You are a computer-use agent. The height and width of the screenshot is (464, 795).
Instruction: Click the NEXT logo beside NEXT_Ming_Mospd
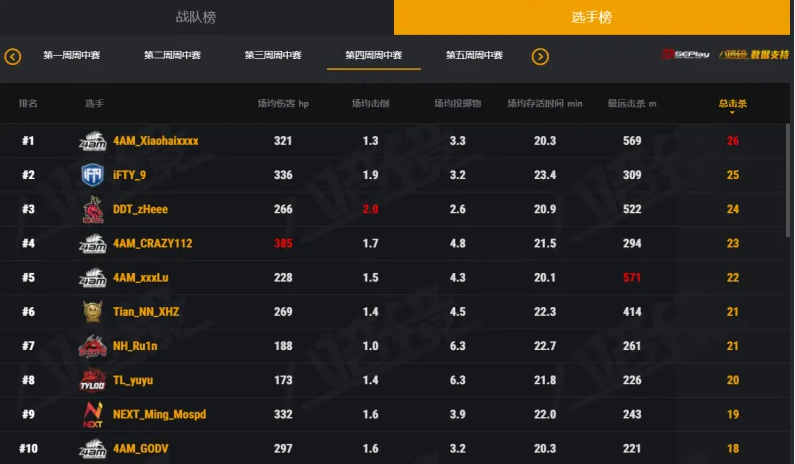coord(93,415)
